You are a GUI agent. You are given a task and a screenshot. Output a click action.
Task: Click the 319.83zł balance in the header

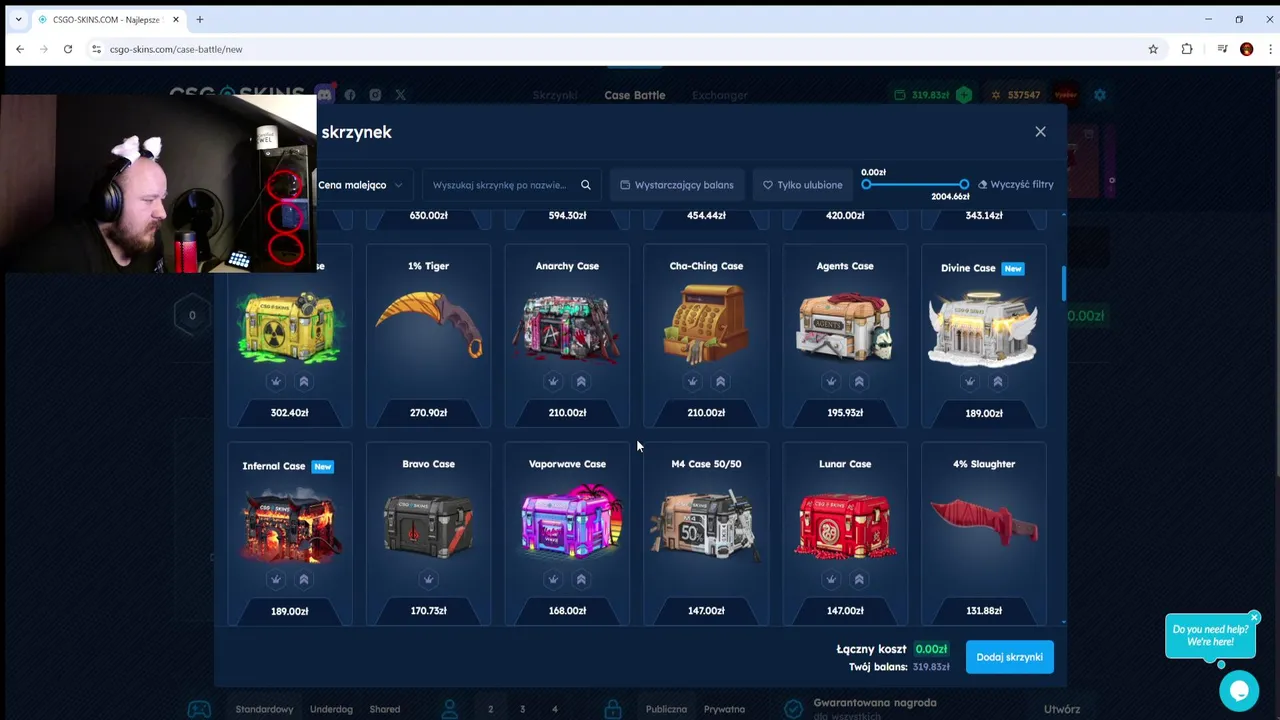tap(930, 95)
